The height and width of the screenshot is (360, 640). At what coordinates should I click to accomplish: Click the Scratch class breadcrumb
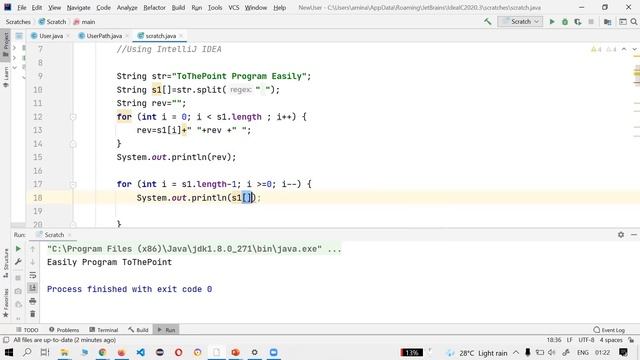coord(52,22)
